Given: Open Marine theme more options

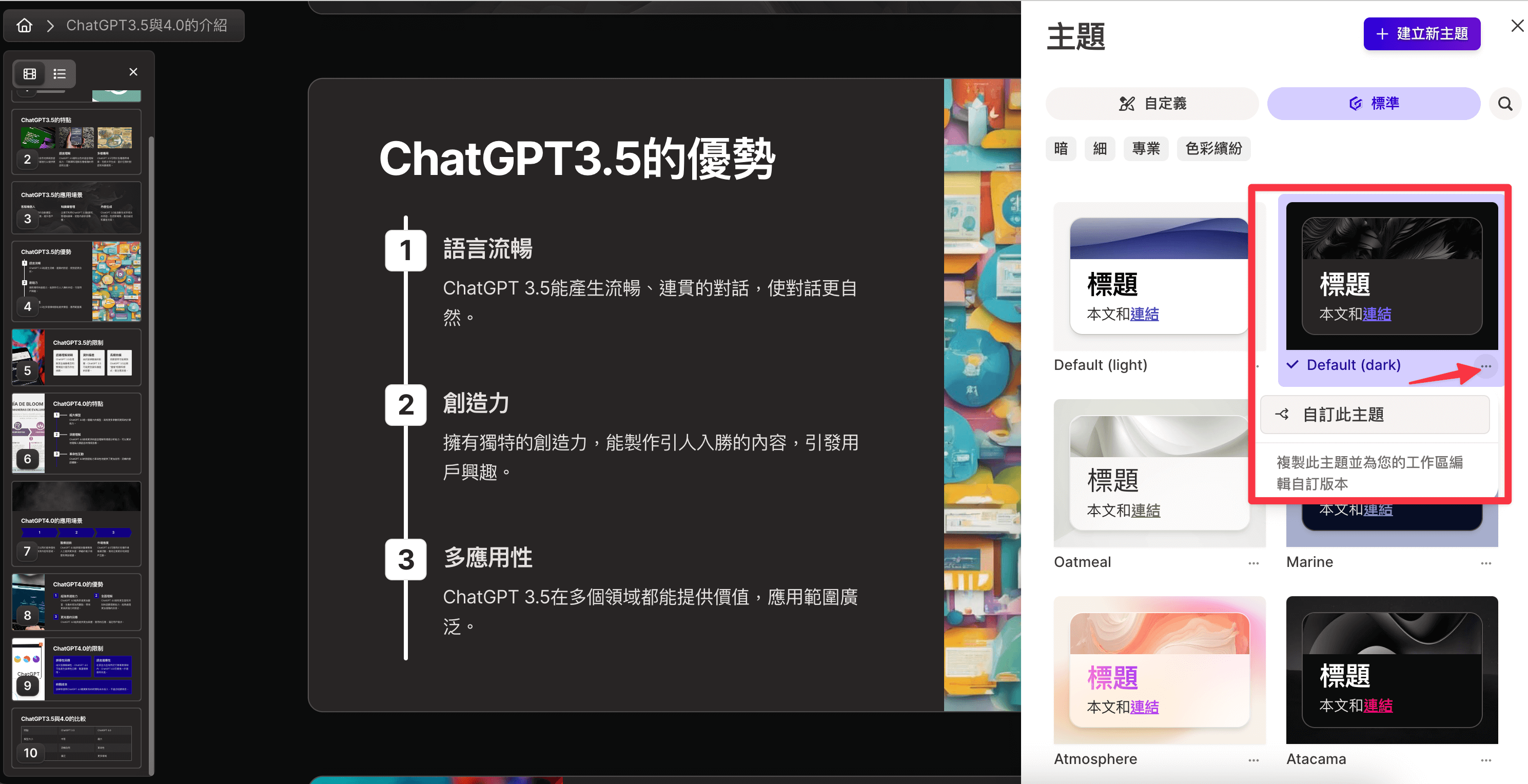Looking at the screenshot, I should (x=1485, y=563).
